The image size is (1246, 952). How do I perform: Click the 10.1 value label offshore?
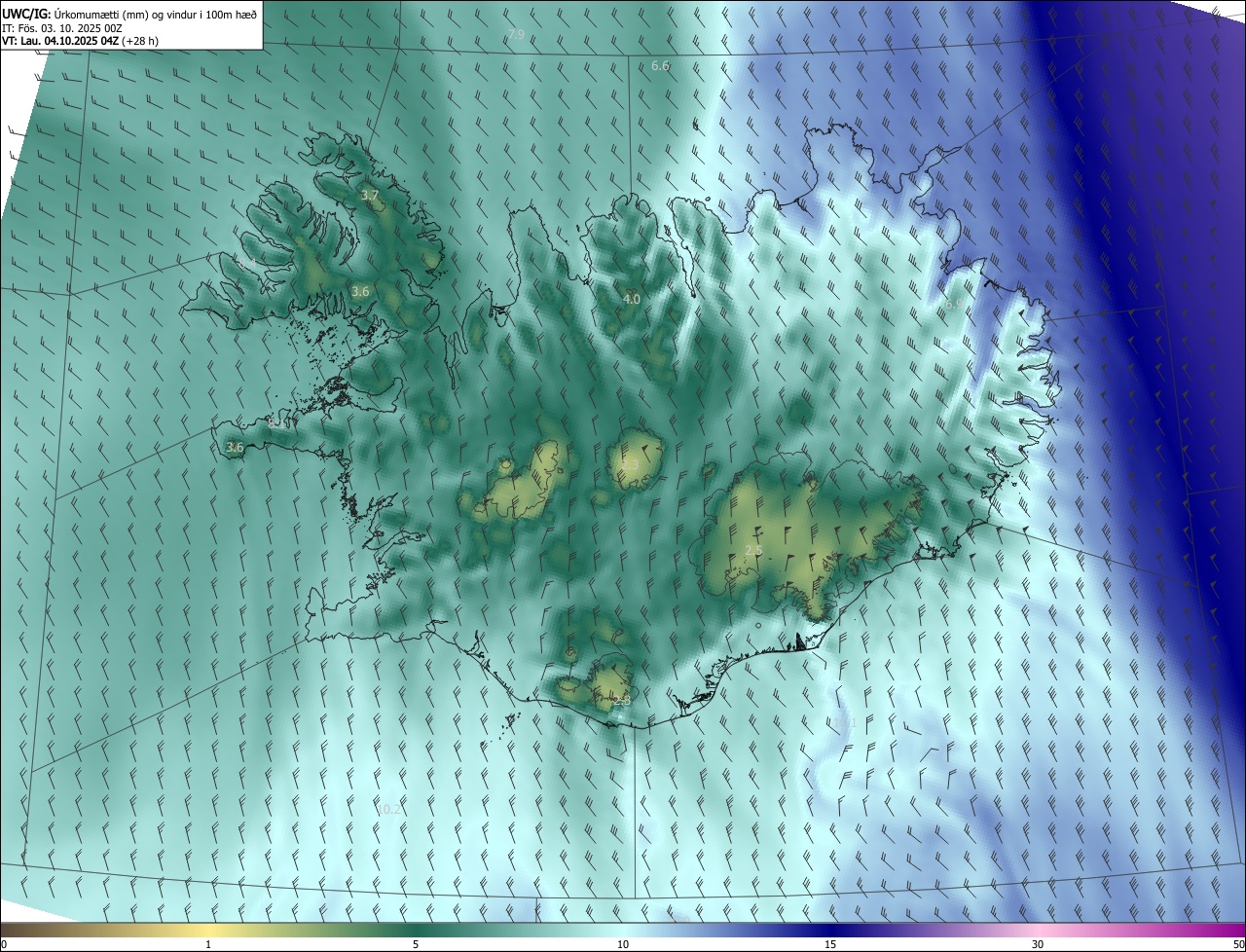pos(844,721)
